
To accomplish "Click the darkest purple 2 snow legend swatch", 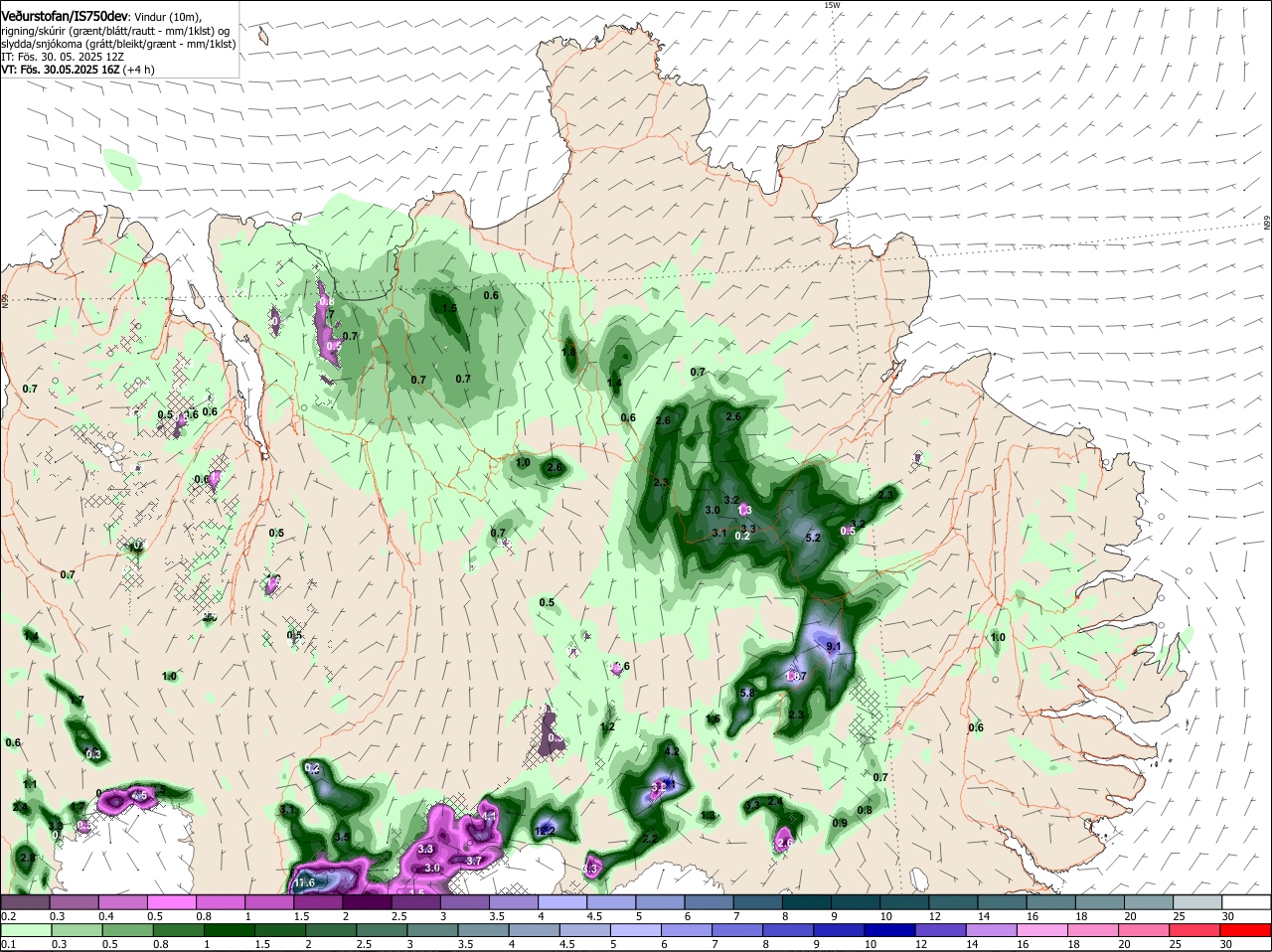I will 366,901.
